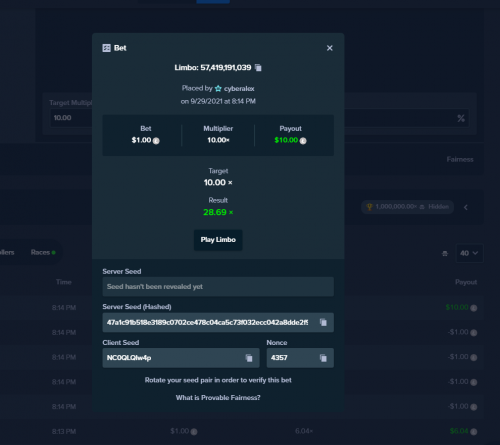Copy the Limbo bet ID
This screenshot has height=445, width=500.
click(258, 68)
